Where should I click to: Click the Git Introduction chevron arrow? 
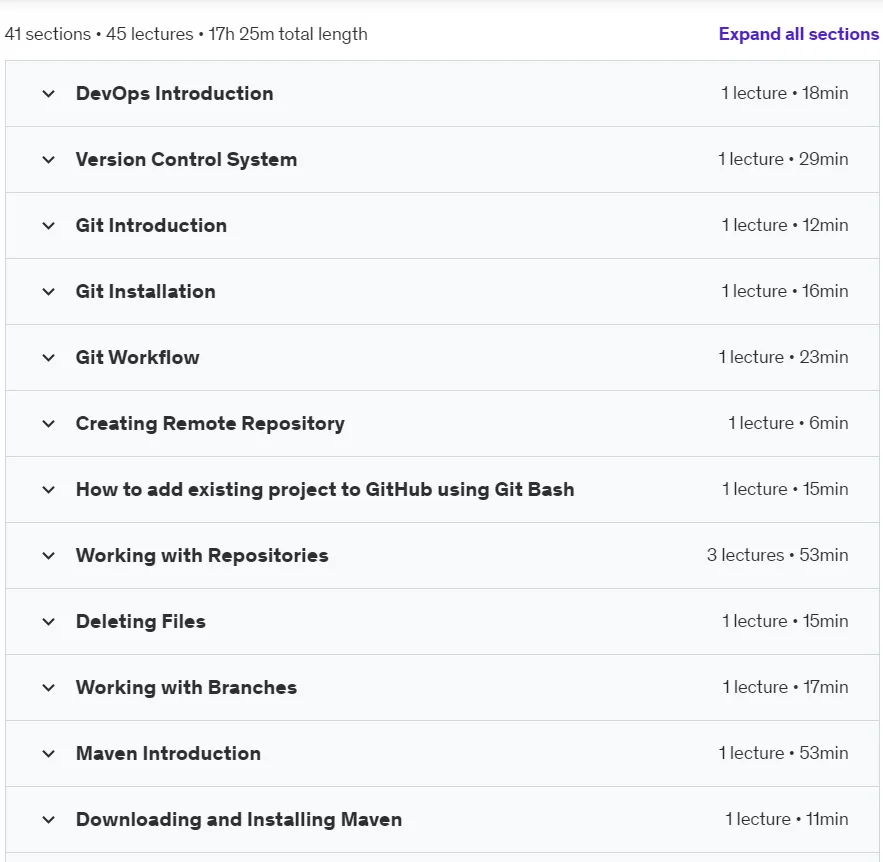coord(49,226)
